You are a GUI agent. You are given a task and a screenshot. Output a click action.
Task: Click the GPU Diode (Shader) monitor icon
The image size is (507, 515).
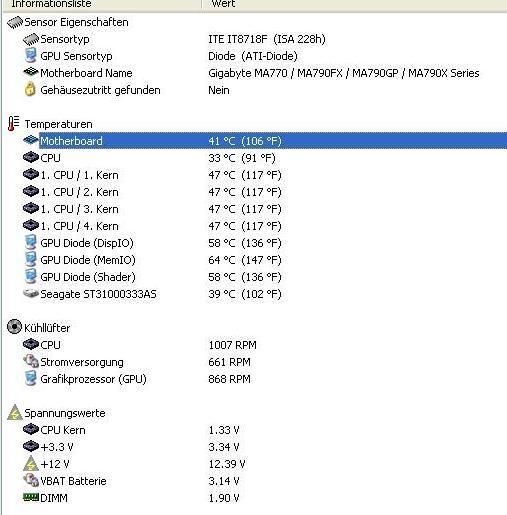[31, 276]
